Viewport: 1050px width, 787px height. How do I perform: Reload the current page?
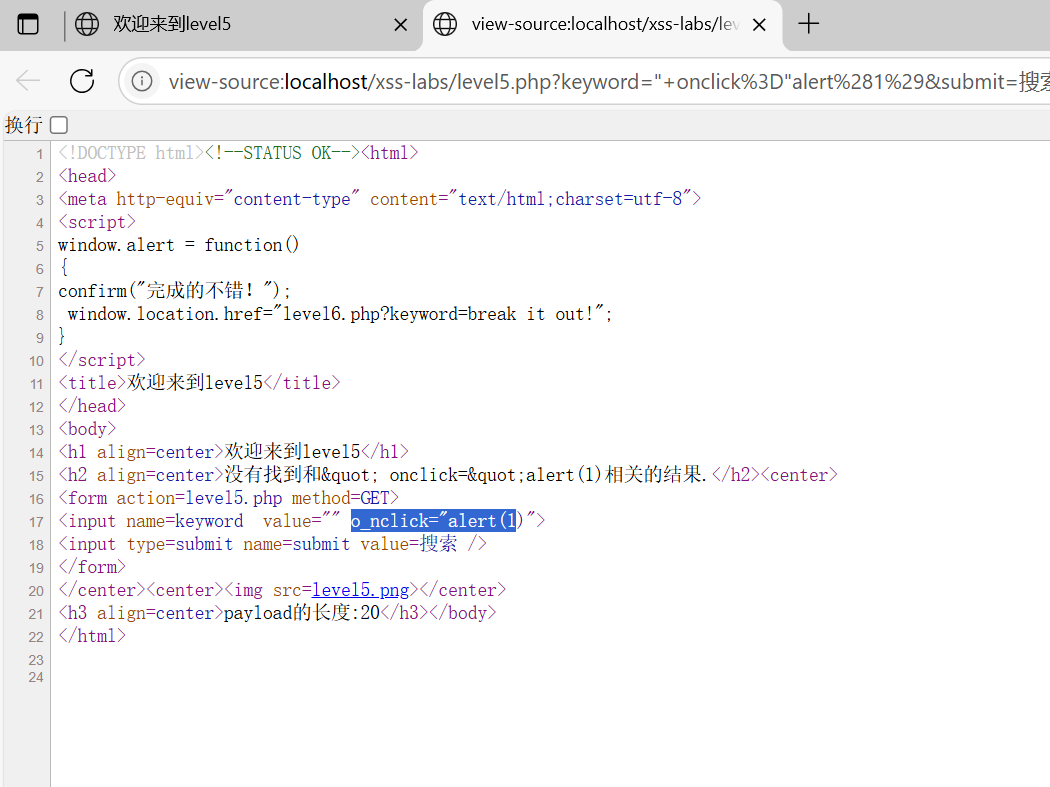pos(82,81)
